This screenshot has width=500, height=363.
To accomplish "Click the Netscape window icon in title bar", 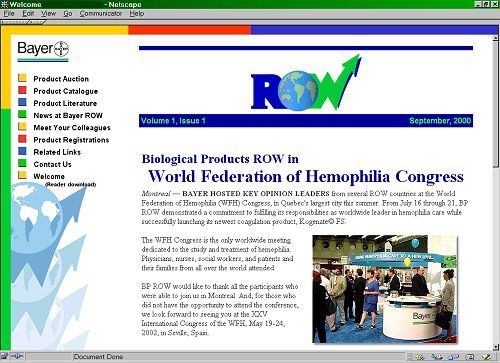I will [5, 4].
